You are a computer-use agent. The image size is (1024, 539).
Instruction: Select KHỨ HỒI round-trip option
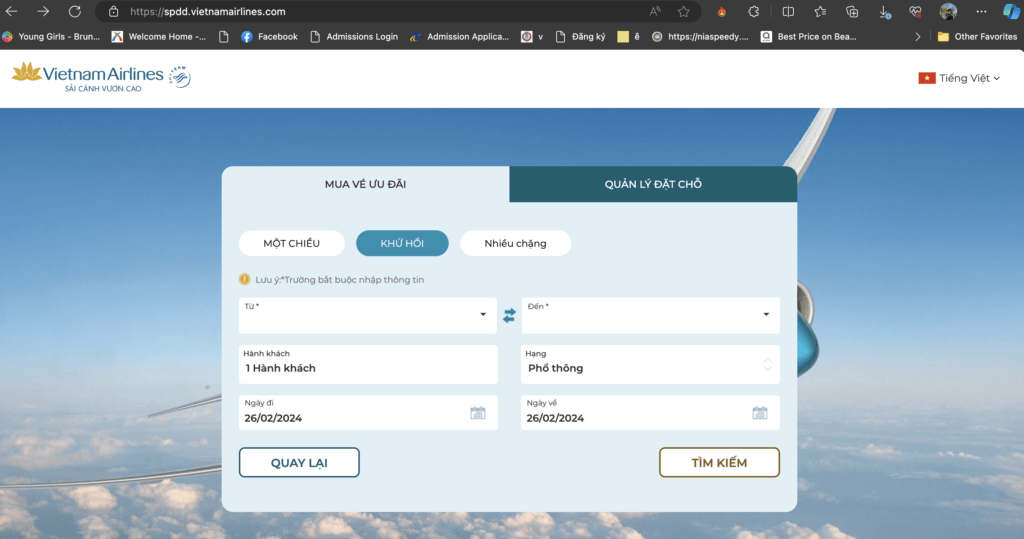(402, 243)
